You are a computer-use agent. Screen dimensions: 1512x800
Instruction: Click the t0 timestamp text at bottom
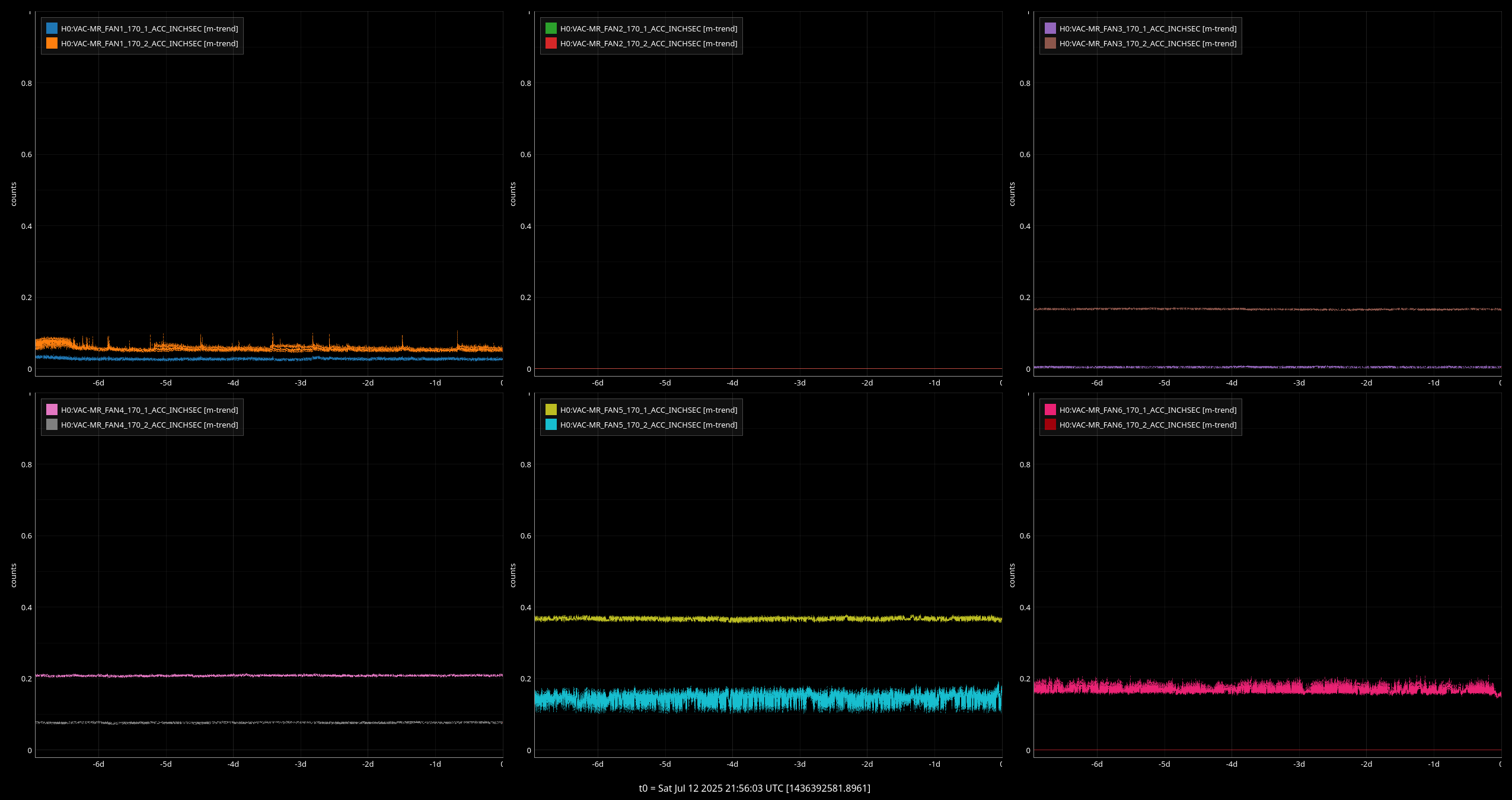point(755,788)
